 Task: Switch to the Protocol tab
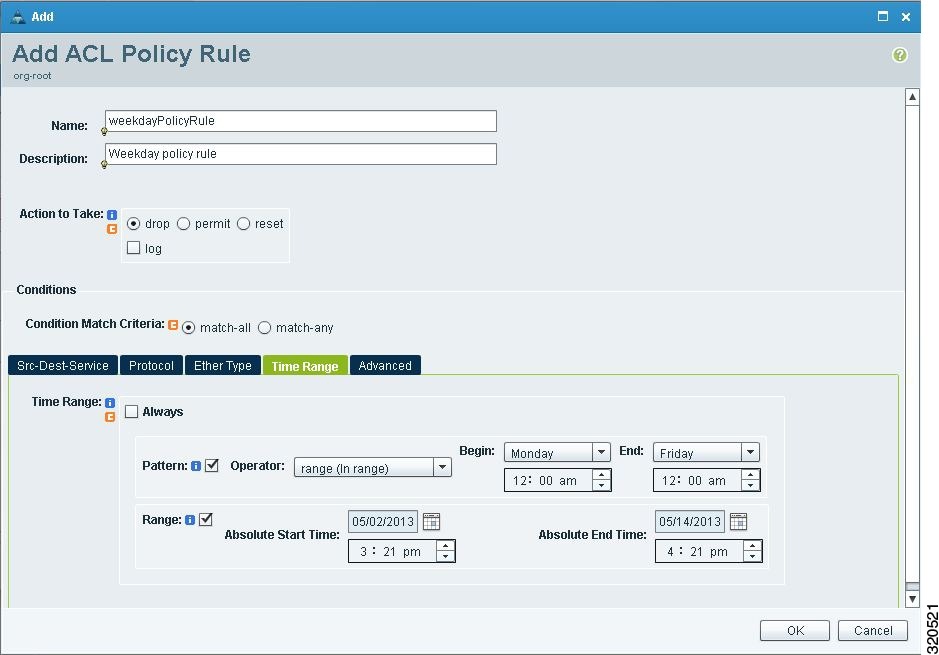tap(151, 365)
